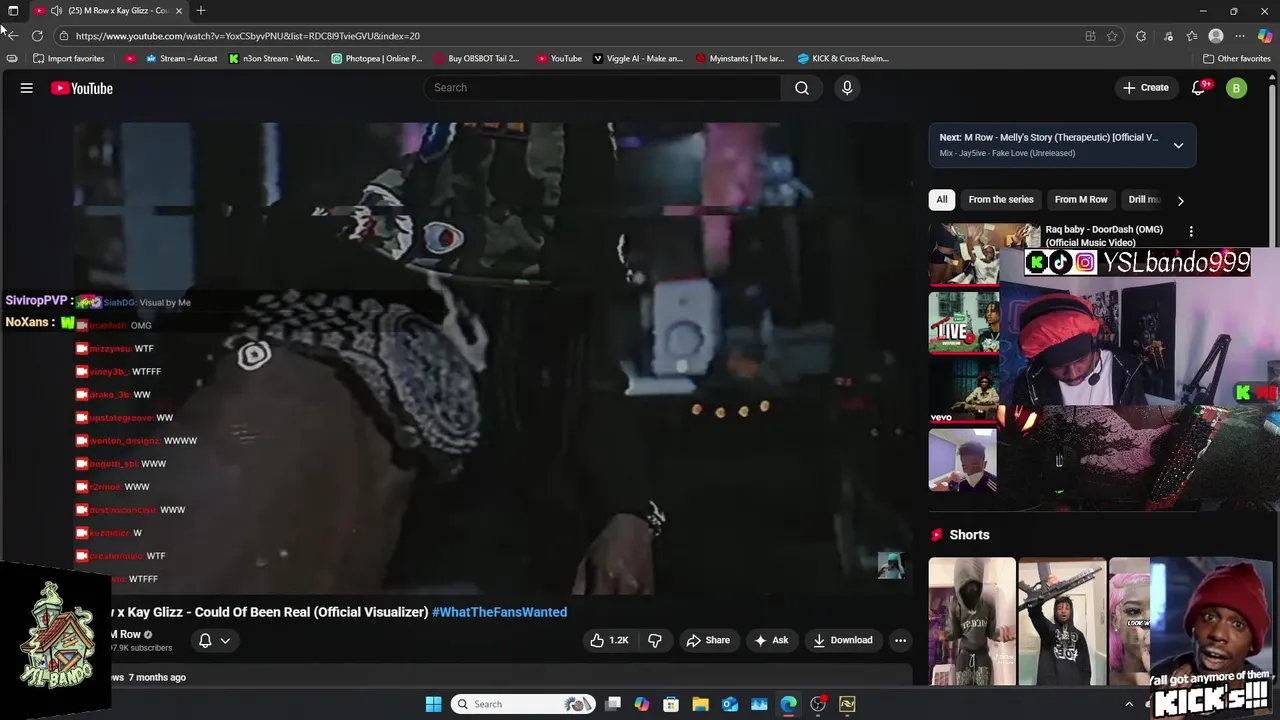Click Import favorites bookmark

68,58
